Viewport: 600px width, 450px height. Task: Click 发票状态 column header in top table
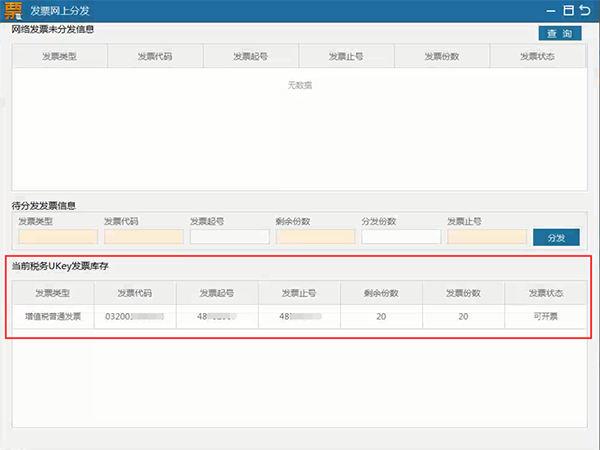(x=537, y=57)
